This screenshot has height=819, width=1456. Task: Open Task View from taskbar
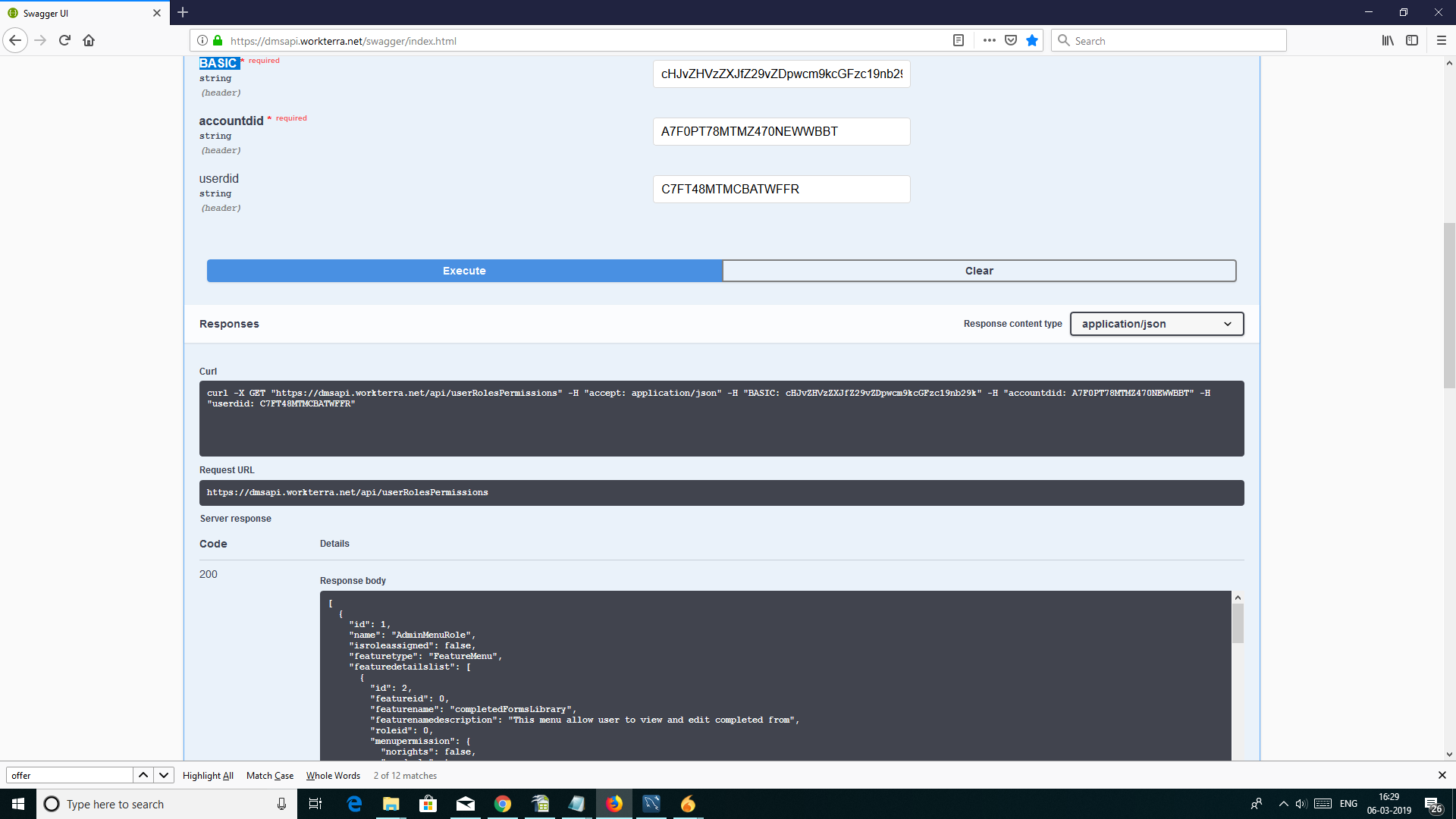(x=315, y=804)
